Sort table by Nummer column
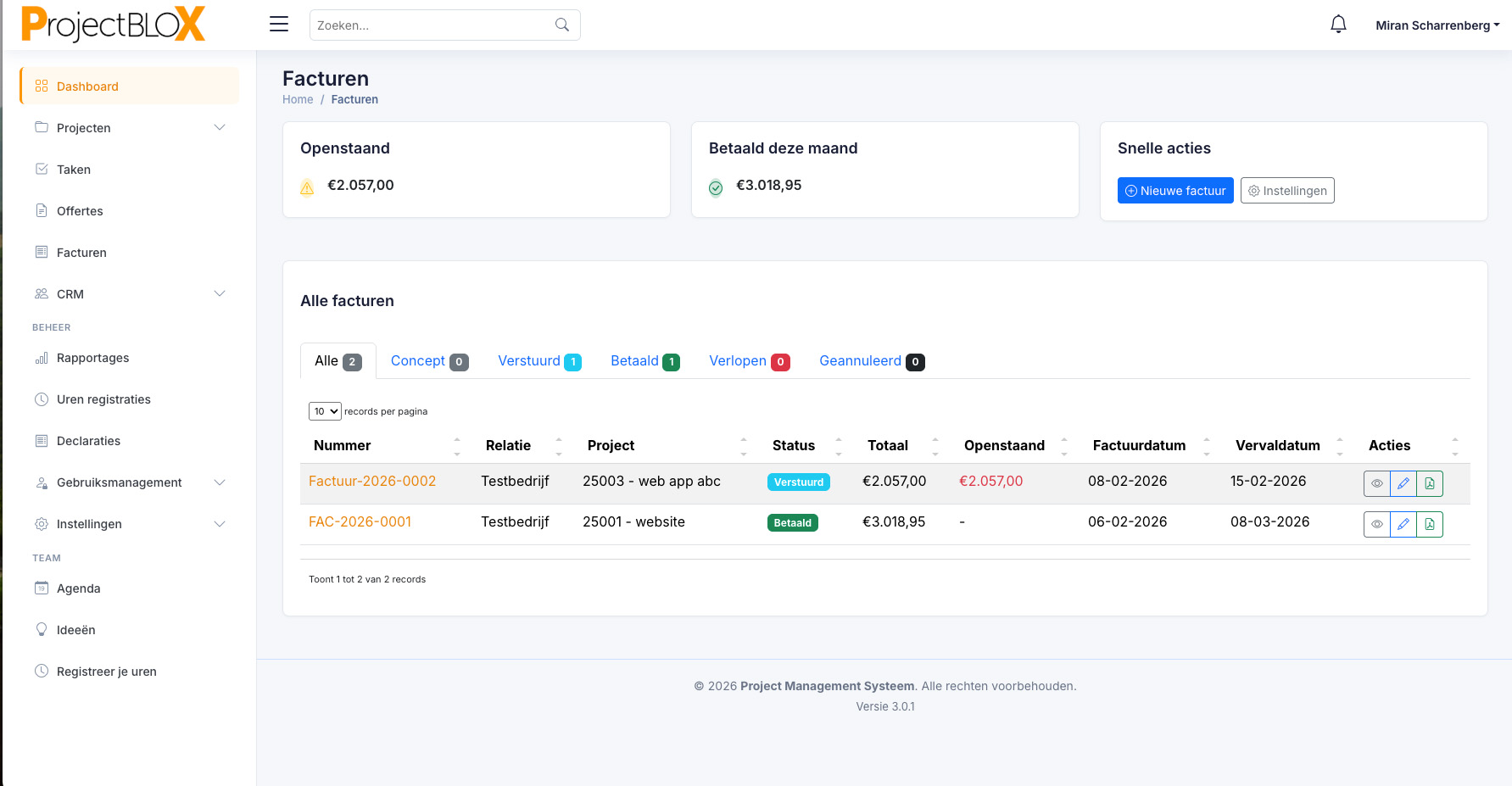The height and width of the screenshot is (786, 1512). [343, 445]
